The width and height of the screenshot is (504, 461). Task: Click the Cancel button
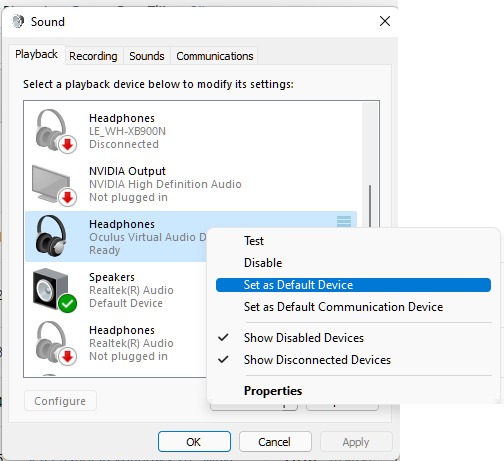pyautogui.click(x=275, y=442)
